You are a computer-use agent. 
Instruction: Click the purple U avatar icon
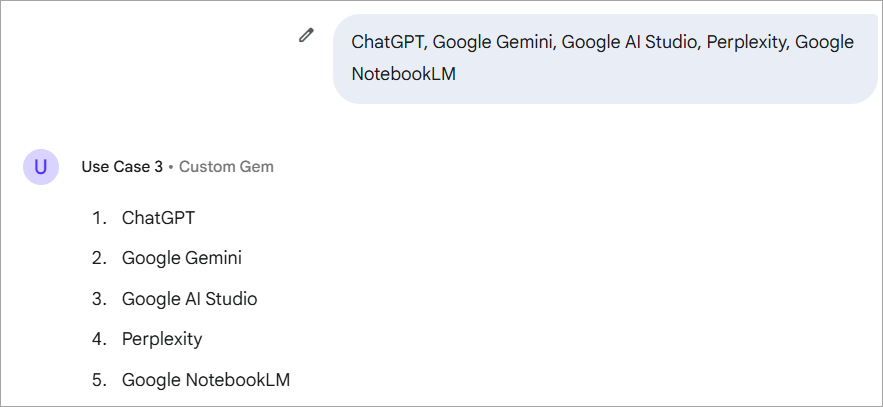click(40, 167)
